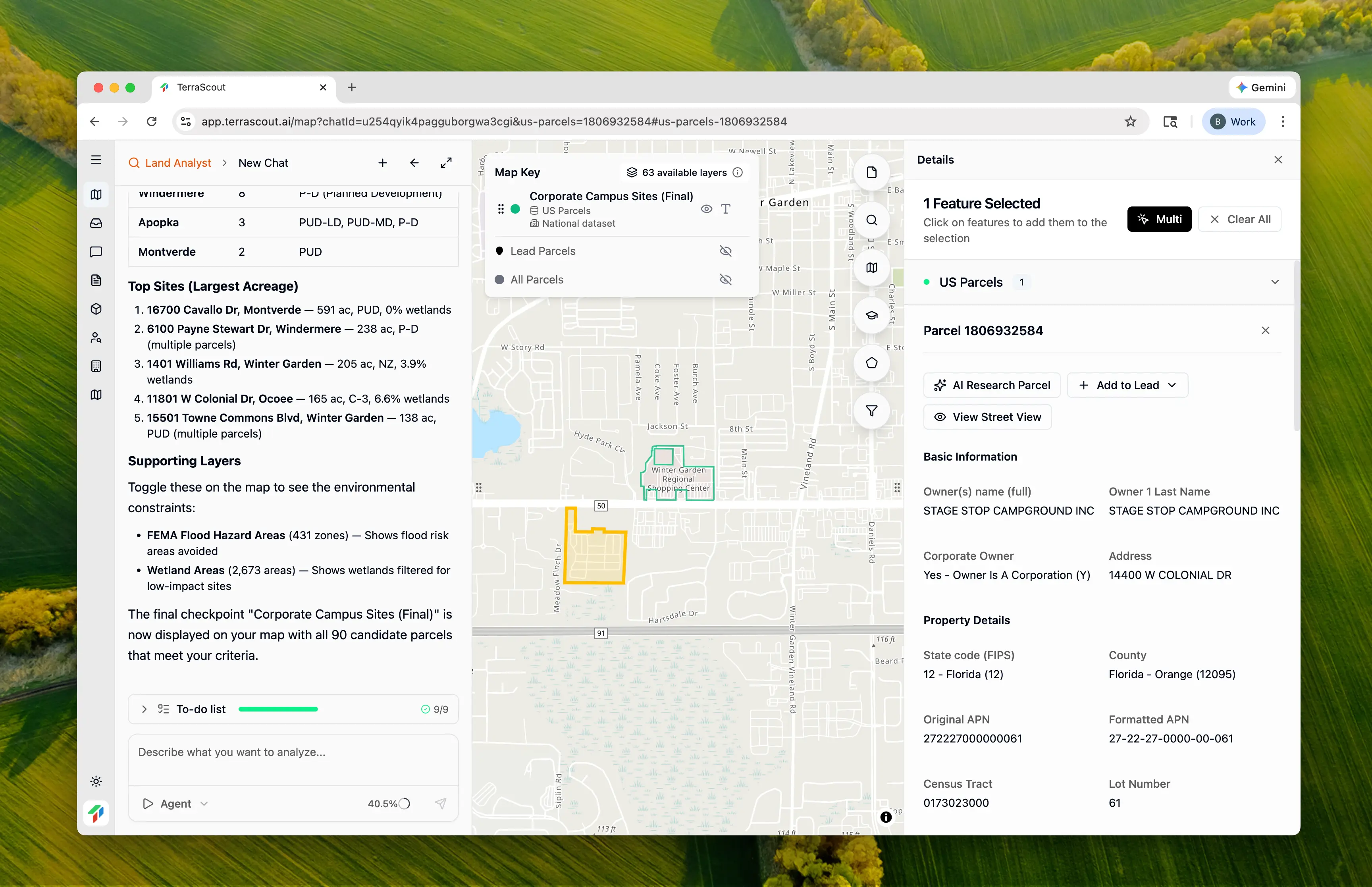The image size is (1372, 887).
Task: Click the theme sun icon in sidebar
Action: click(x=96, y=781)
